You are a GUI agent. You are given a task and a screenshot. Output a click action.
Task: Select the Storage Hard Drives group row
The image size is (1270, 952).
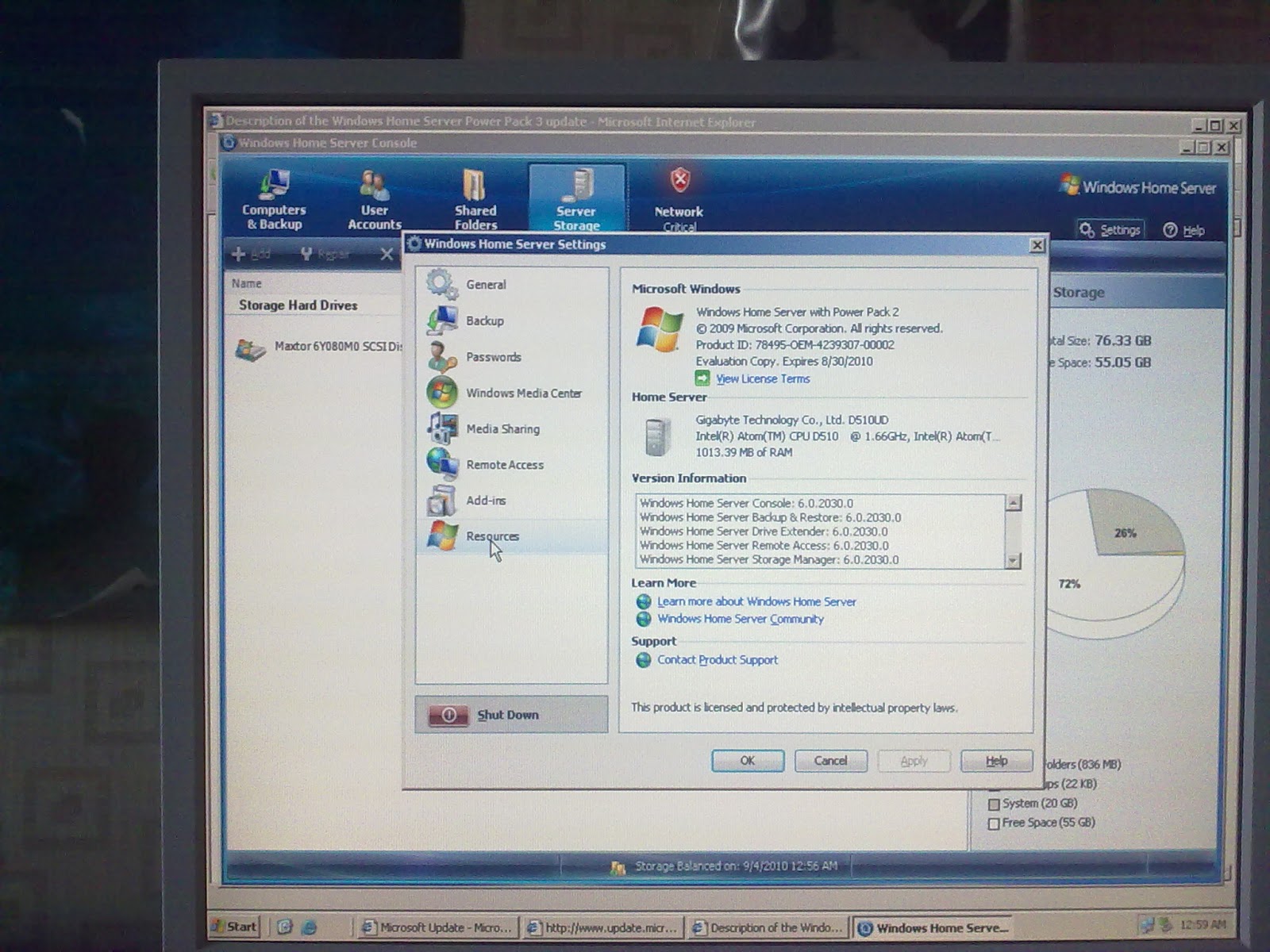(x=298, y=305)
